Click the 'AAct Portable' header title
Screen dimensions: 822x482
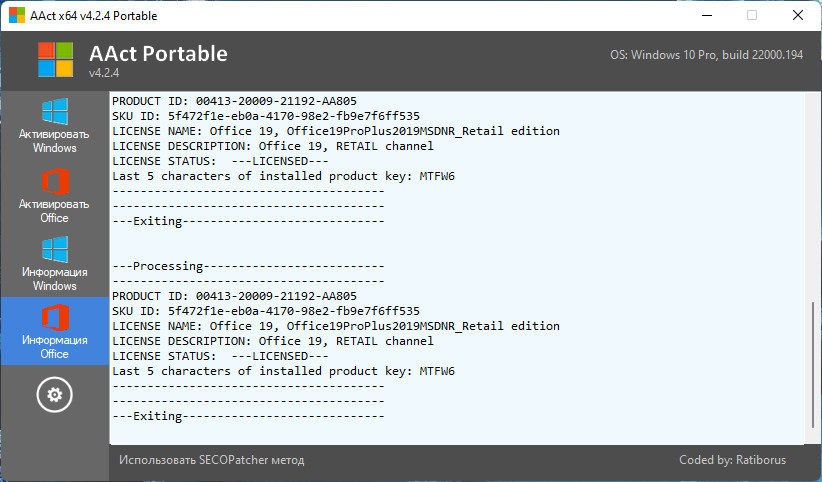click(x=158, y=53)
